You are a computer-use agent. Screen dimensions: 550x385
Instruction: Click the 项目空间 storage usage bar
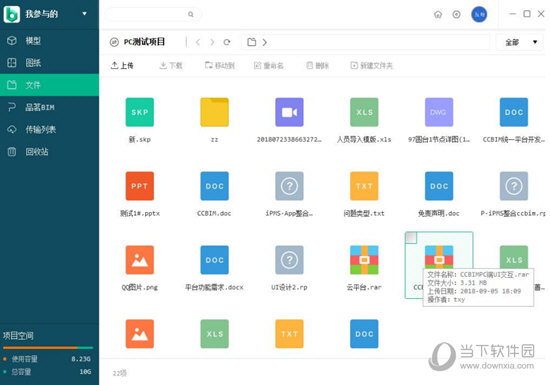coord(48,348)
